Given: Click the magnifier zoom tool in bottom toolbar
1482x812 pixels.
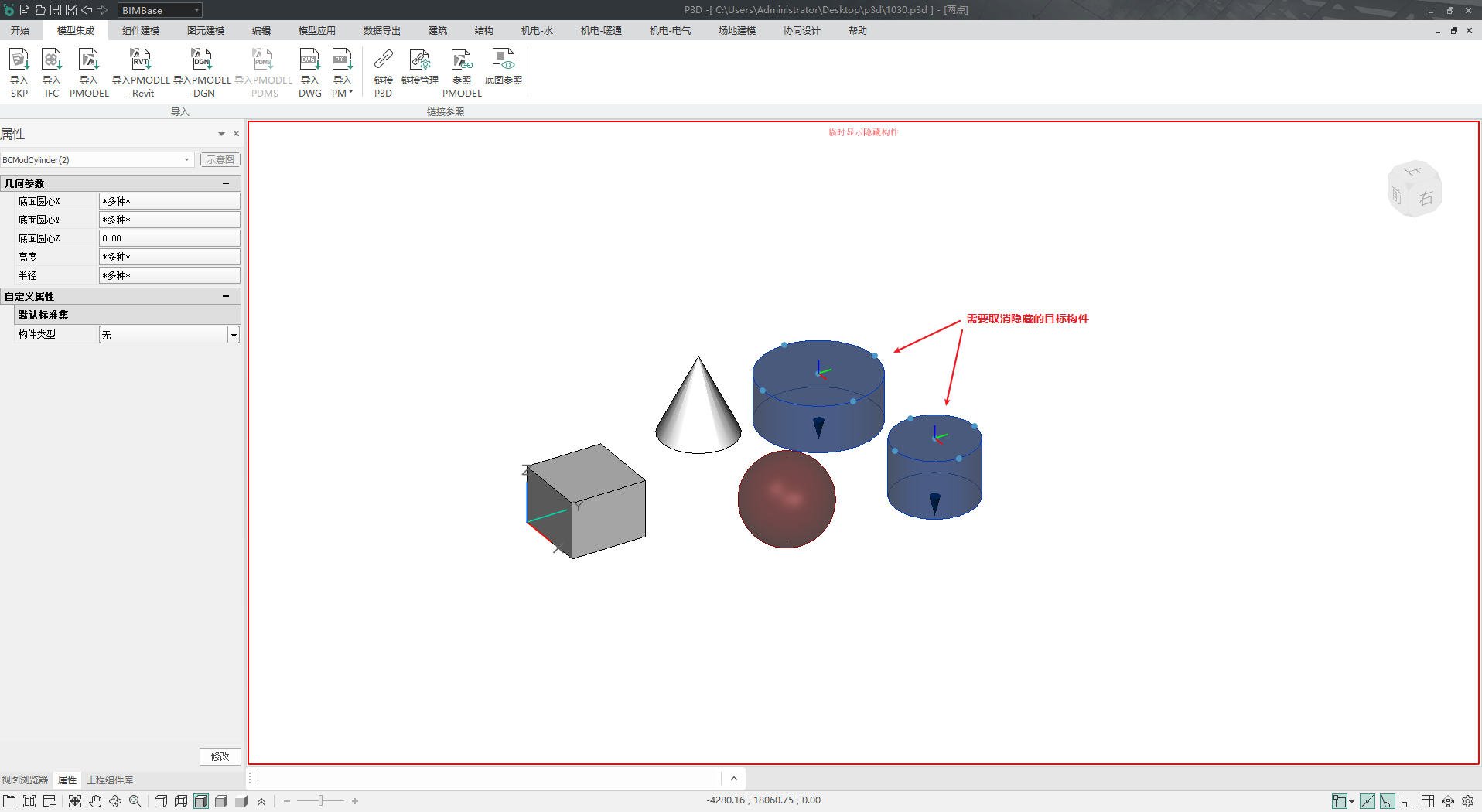Looking at the screenshot, I should point(135,801).
